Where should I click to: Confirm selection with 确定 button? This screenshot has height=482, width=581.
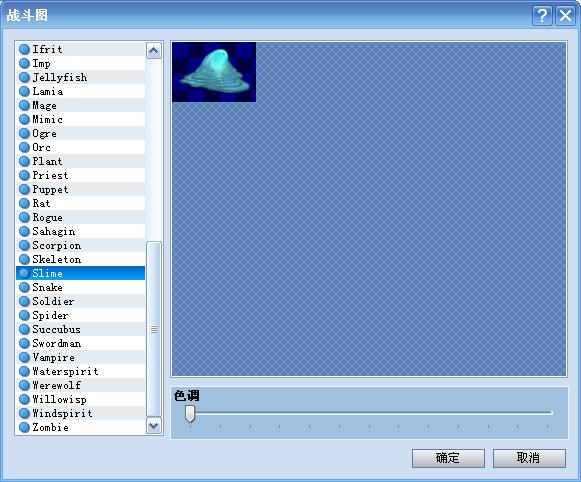(x=448, y=458)
